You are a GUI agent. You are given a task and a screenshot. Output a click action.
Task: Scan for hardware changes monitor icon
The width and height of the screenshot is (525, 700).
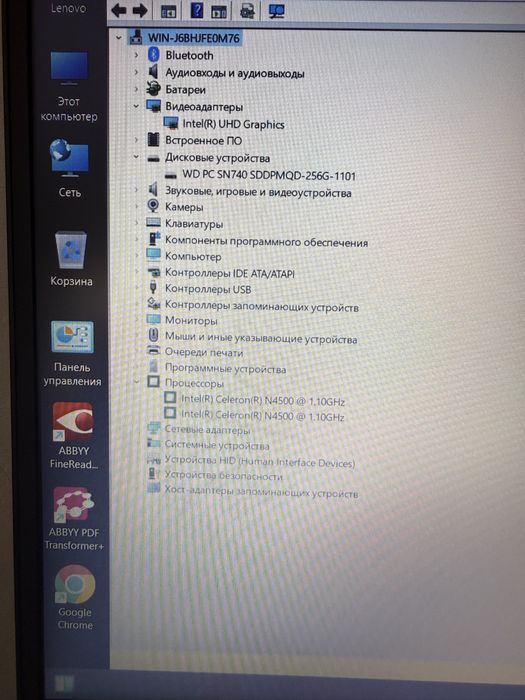click(277, 10)
